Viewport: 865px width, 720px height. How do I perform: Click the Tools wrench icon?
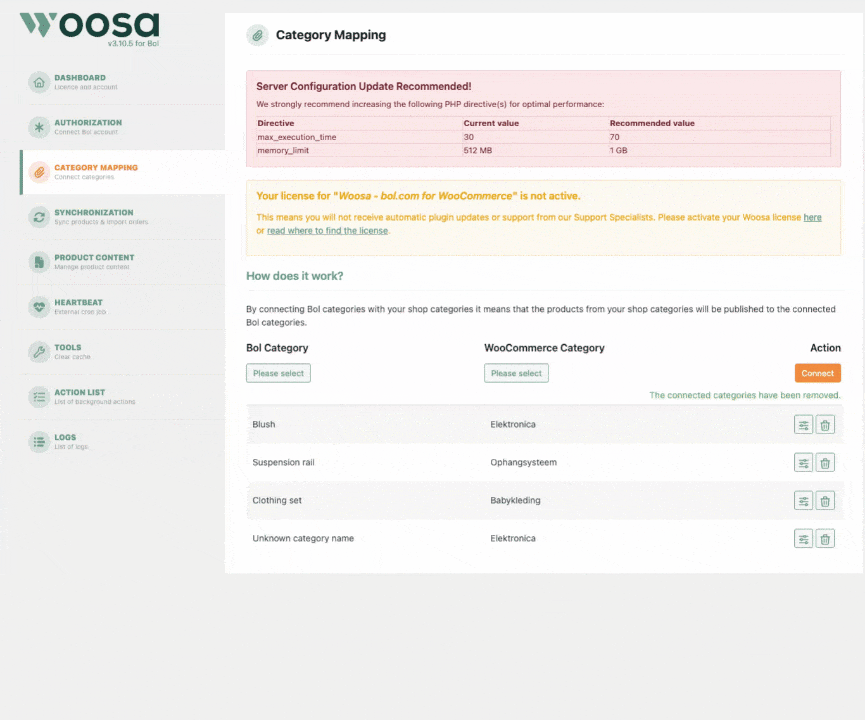click(x=39, y=351)
